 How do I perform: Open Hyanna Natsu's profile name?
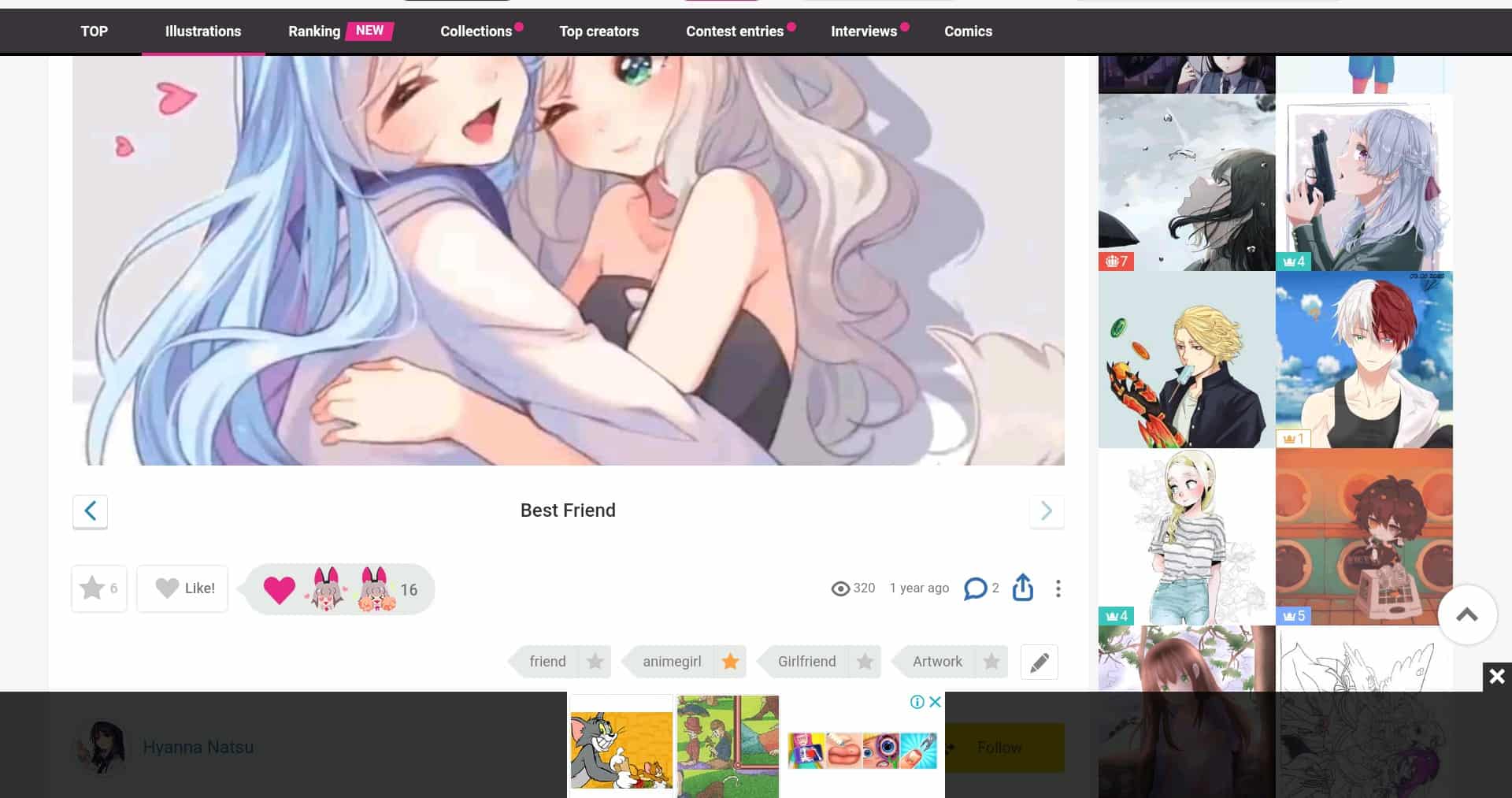pyautogui.click(x=198, y=747)
